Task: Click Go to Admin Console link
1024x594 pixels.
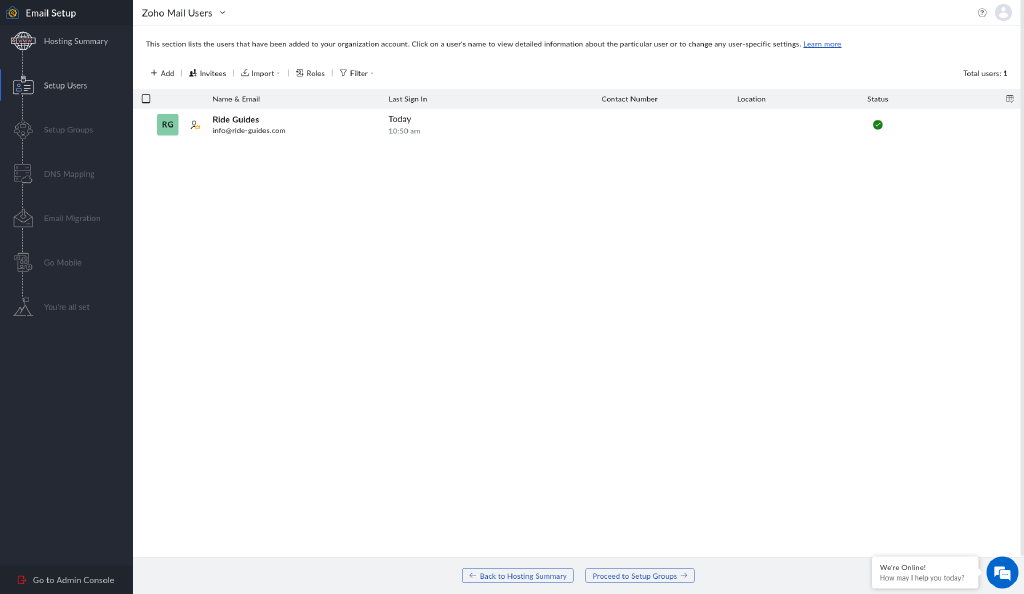Action: (73, 580)
